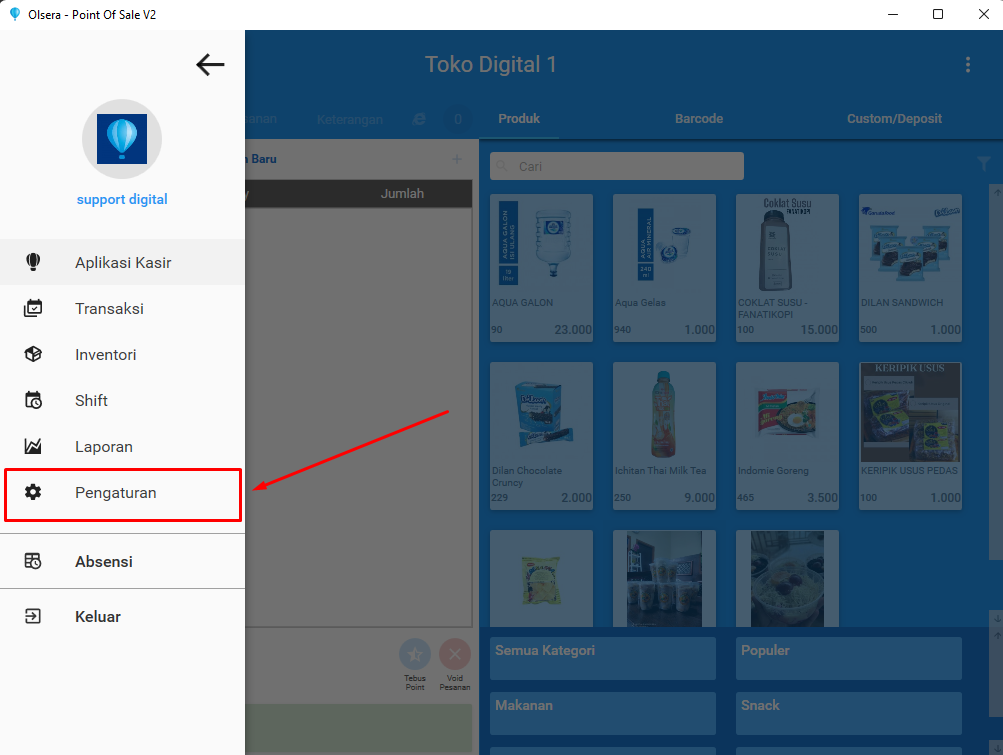The image size is (1003, 755).
Task: Select the AQUA GALON product card
Action: click(541, 267)
